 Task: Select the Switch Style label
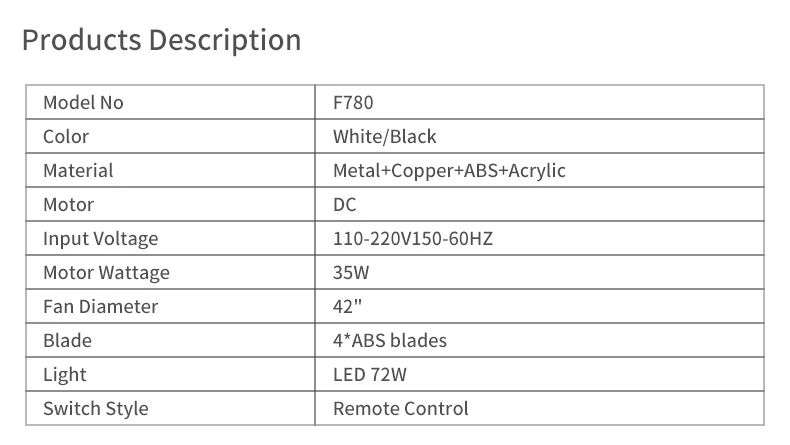[x=96, y=409]
